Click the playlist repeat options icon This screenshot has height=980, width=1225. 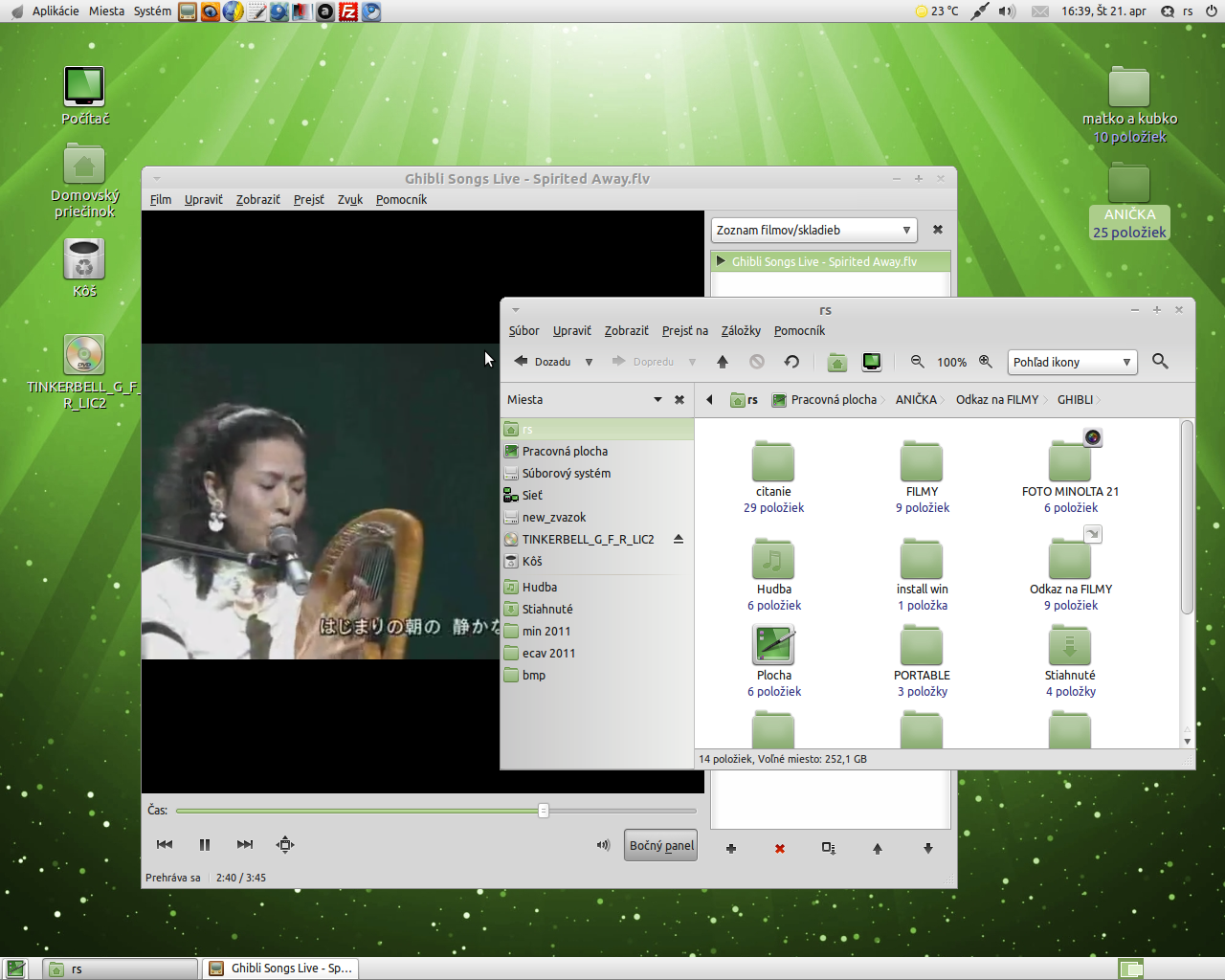click(x=829, y=849)
